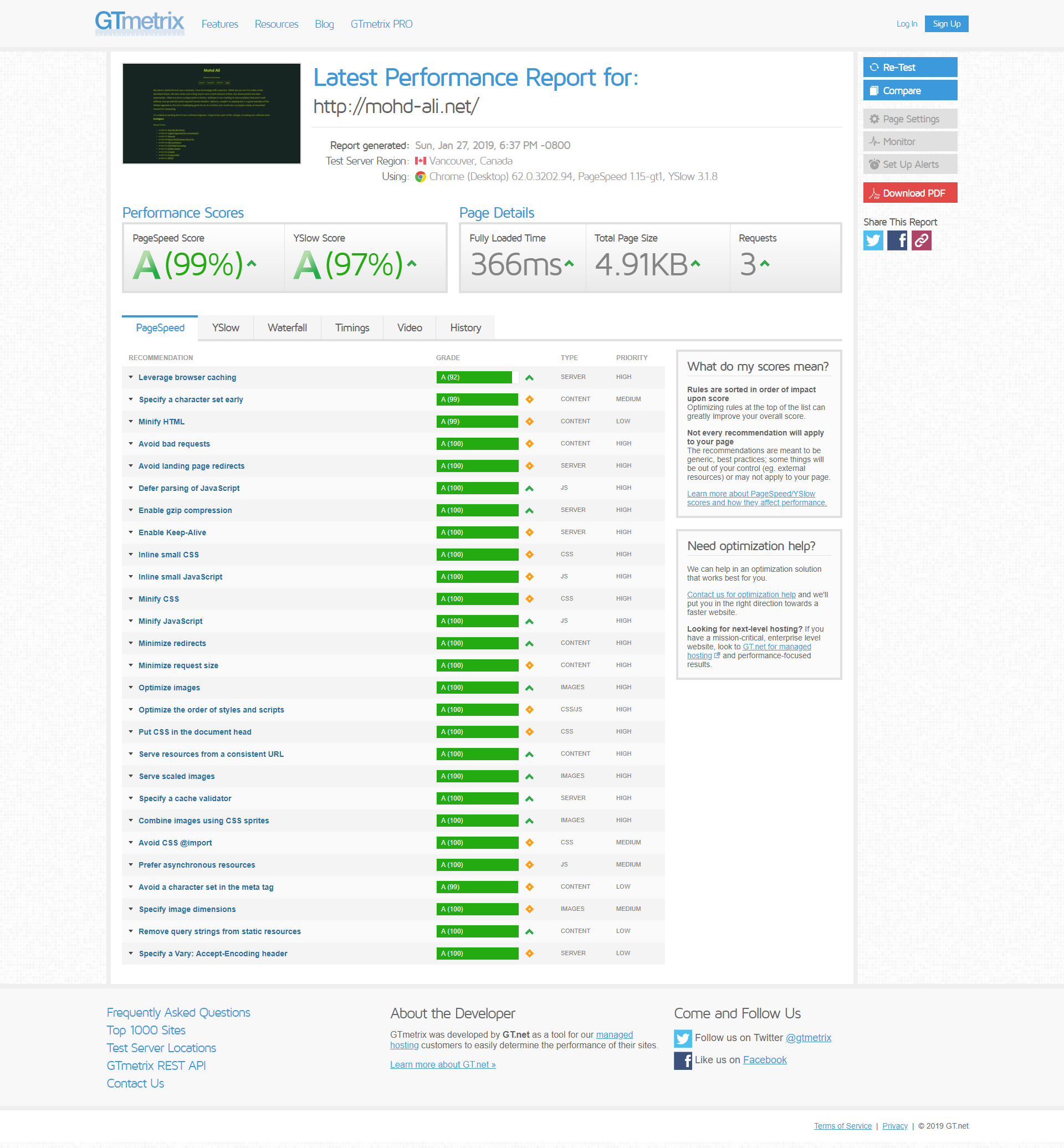Download the report as PDF

(910, 193)
